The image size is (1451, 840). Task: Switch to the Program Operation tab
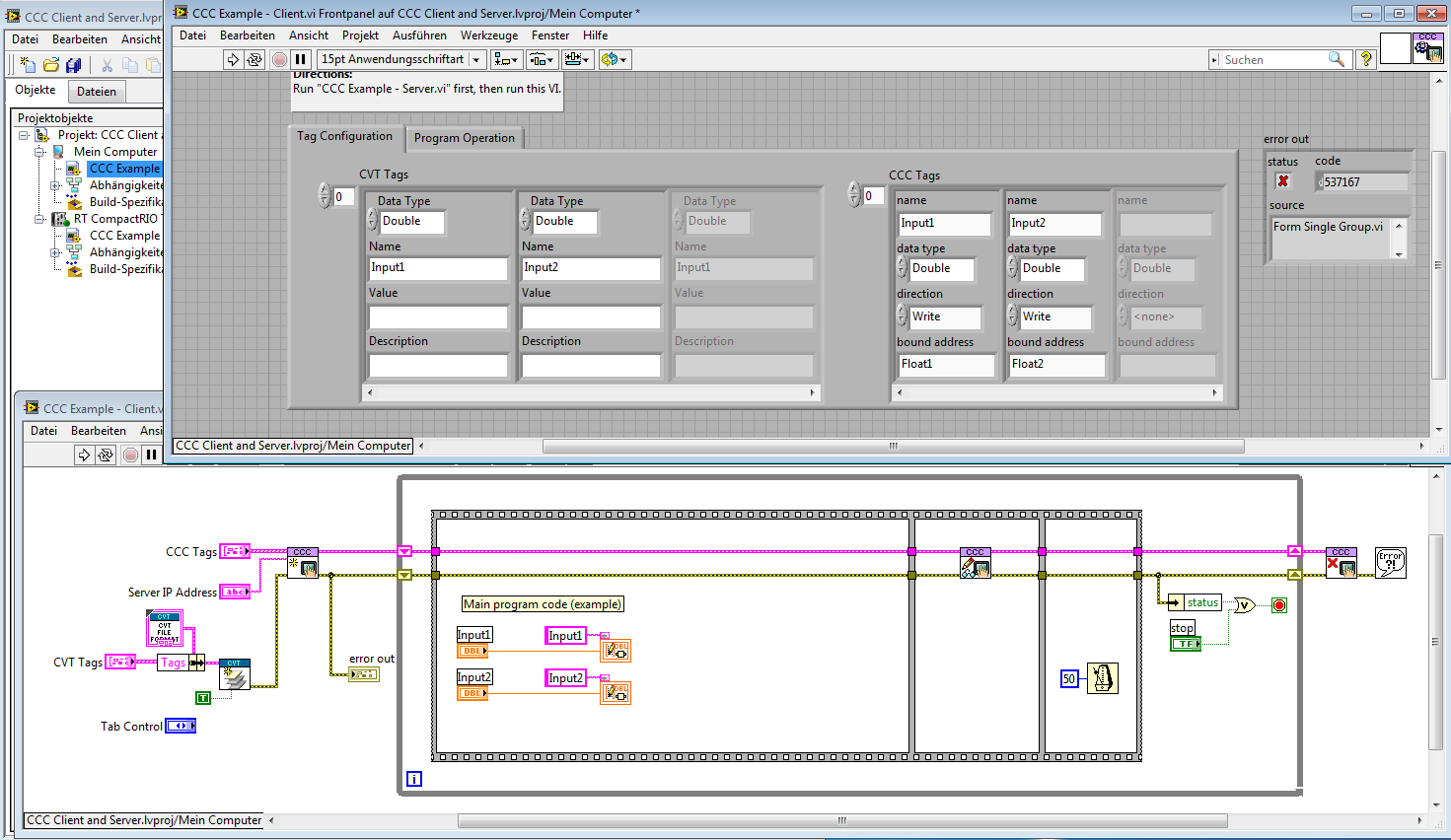pyautogui.click(x=464, y=138)
